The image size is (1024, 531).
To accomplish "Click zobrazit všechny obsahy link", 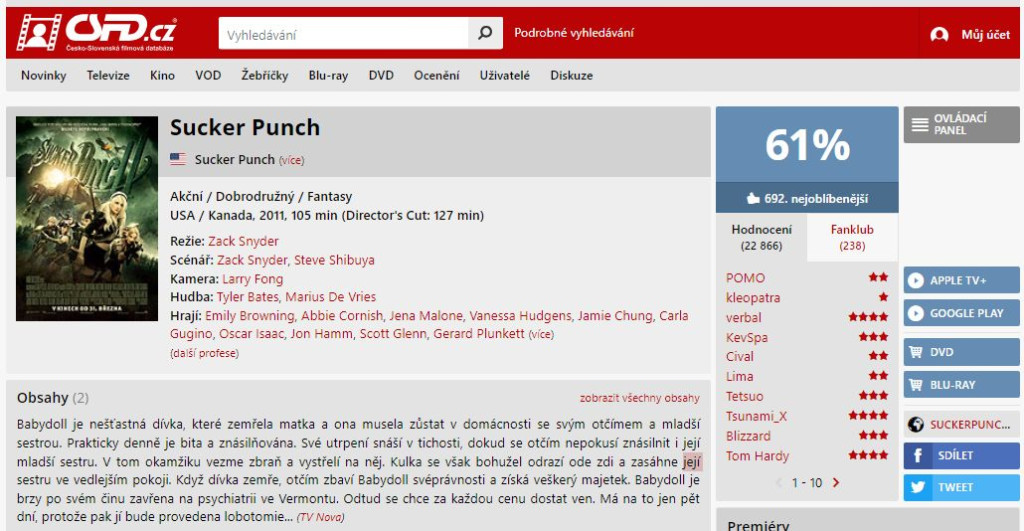I will point(639,398).
